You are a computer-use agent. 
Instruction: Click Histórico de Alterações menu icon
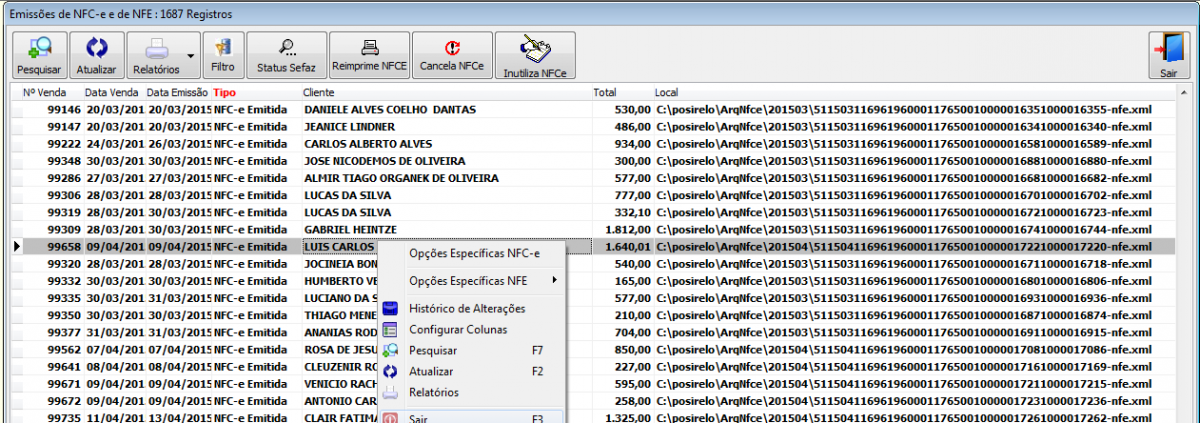391,308
